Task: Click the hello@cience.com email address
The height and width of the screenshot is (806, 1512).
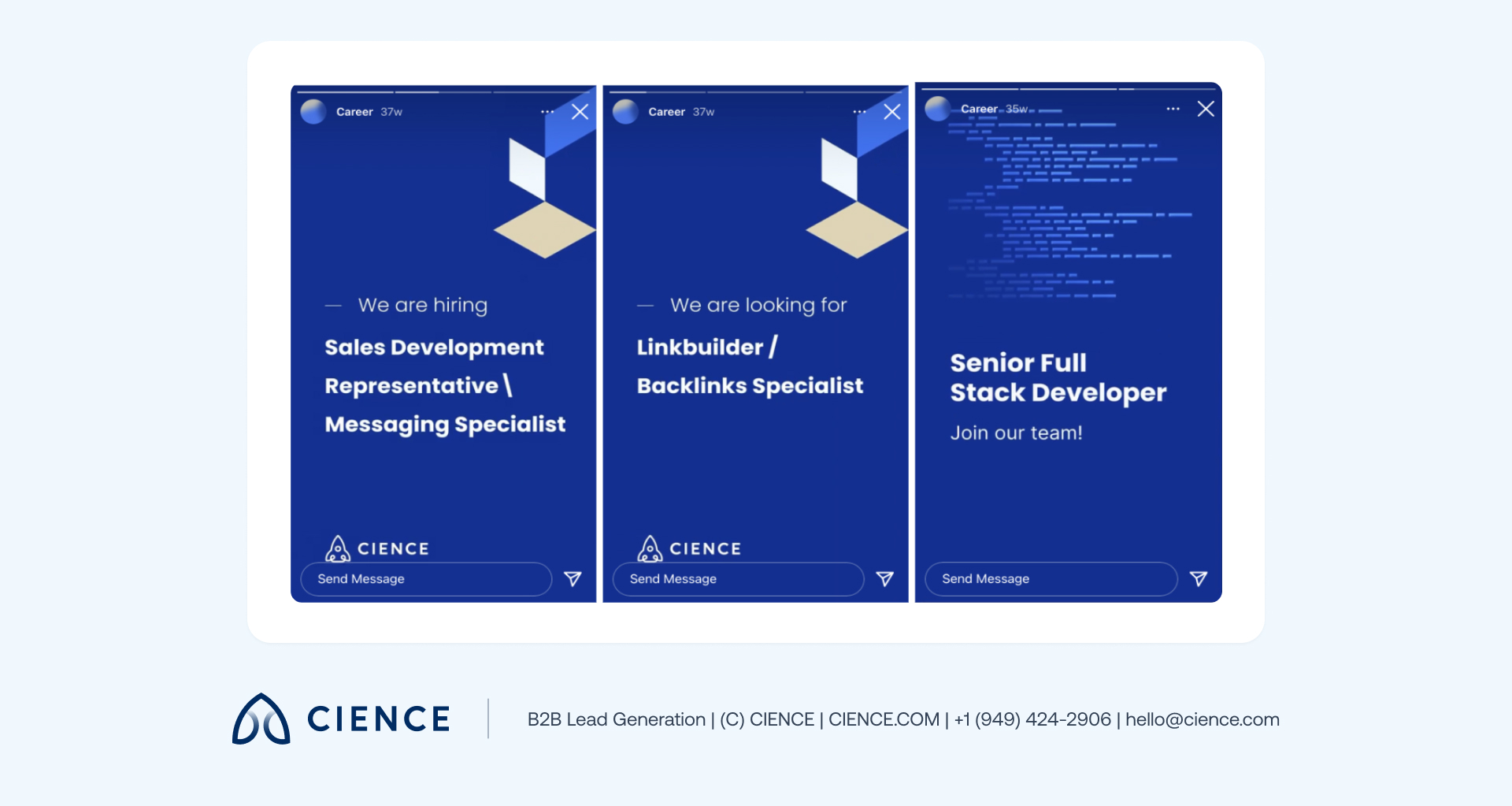Action: coord(1202,719)
